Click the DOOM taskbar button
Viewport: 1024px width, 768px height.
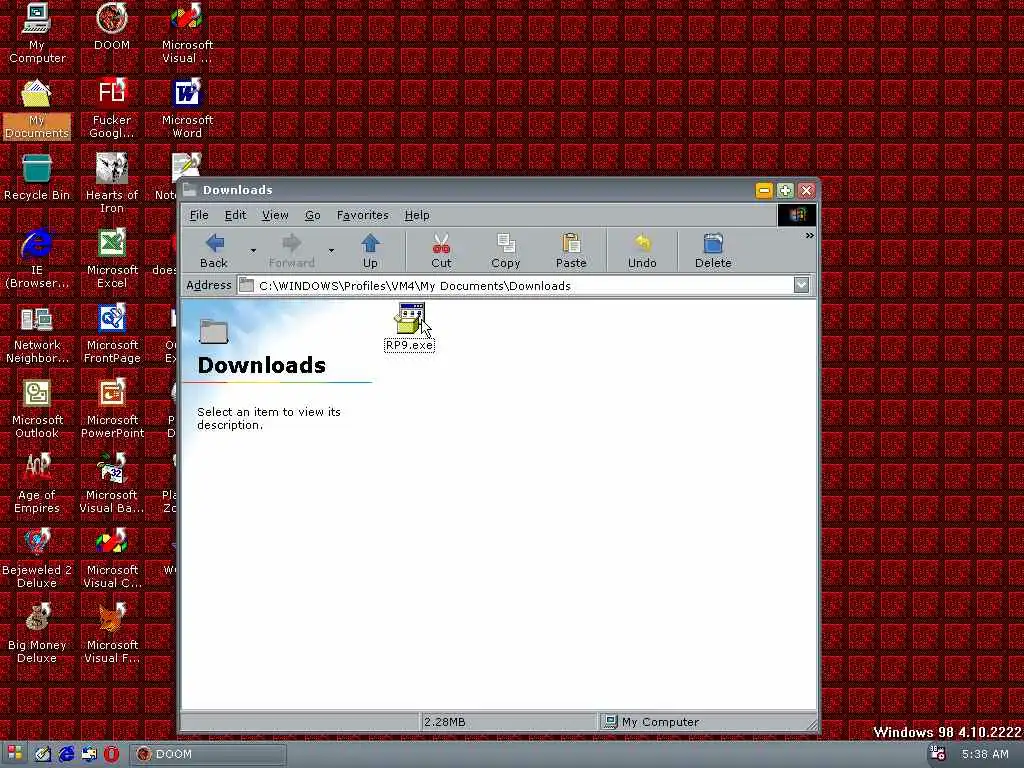click(208, 754)
